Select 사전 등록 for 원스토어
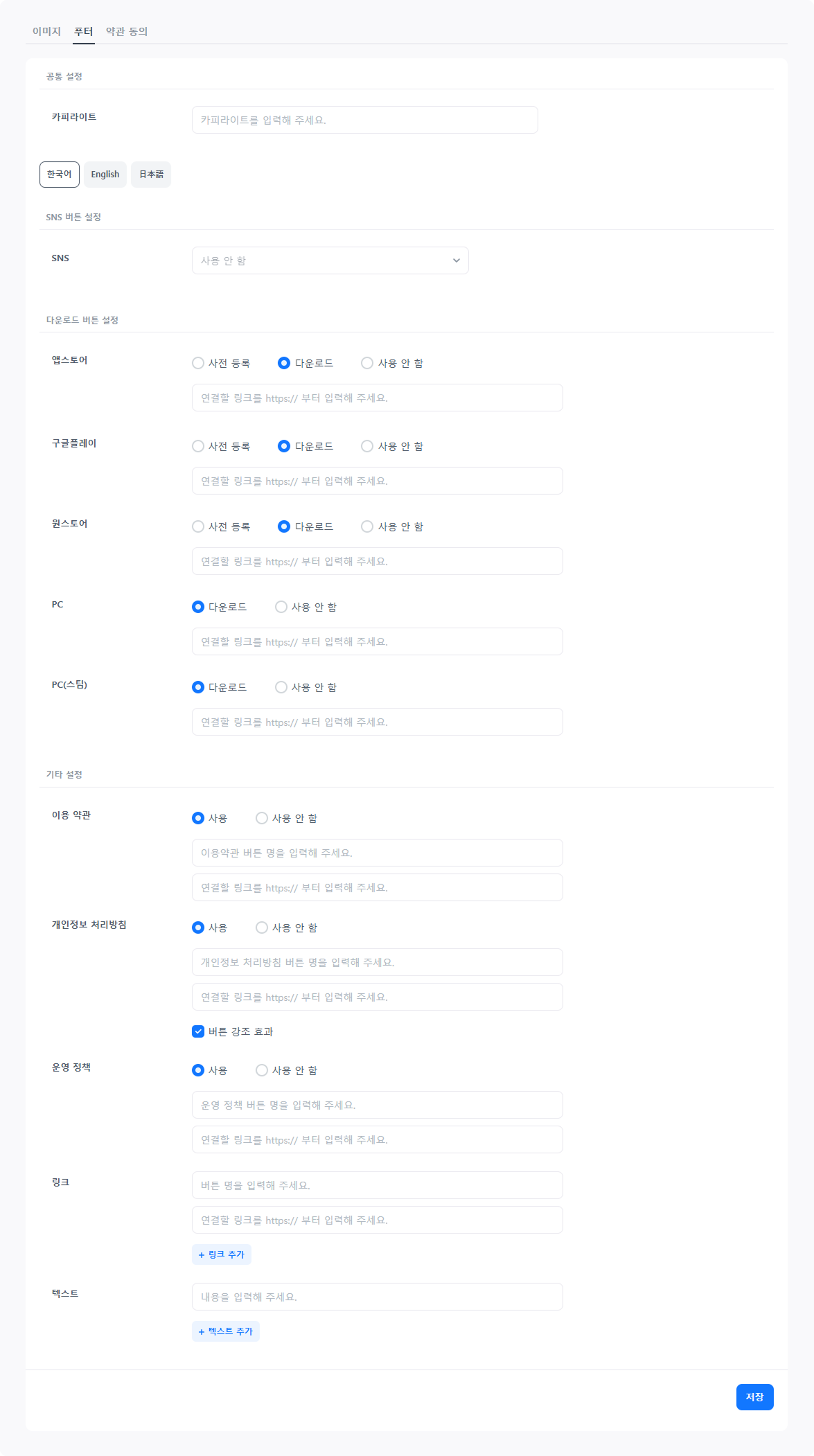 tap(198, 526)
